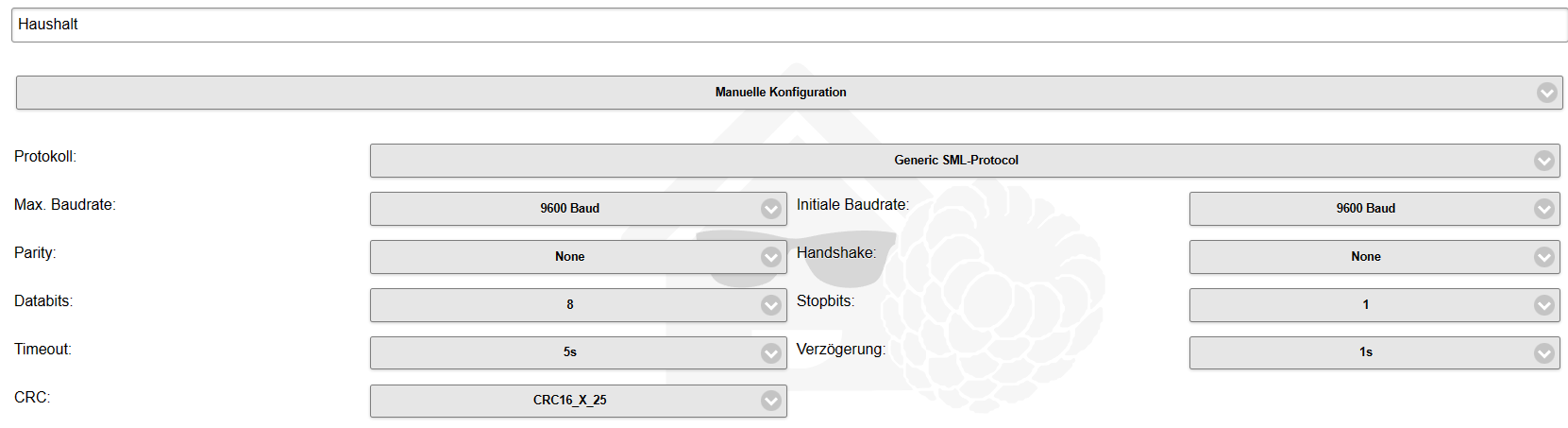Click the arrow icon on Parity selector
Viewport: 1568px width, 428px height.
771,257
